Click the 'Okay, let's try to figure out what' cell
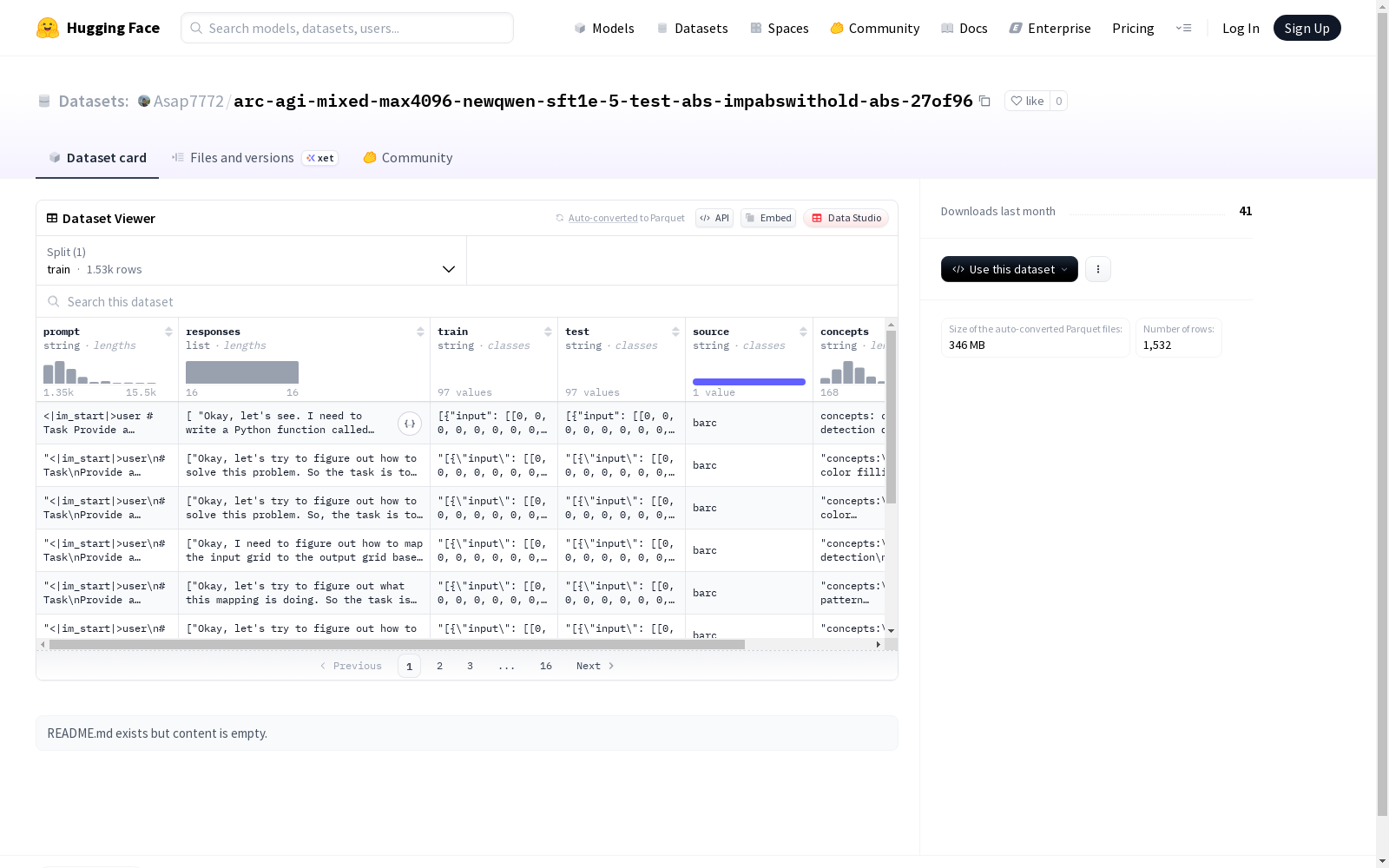 (304, 593)
